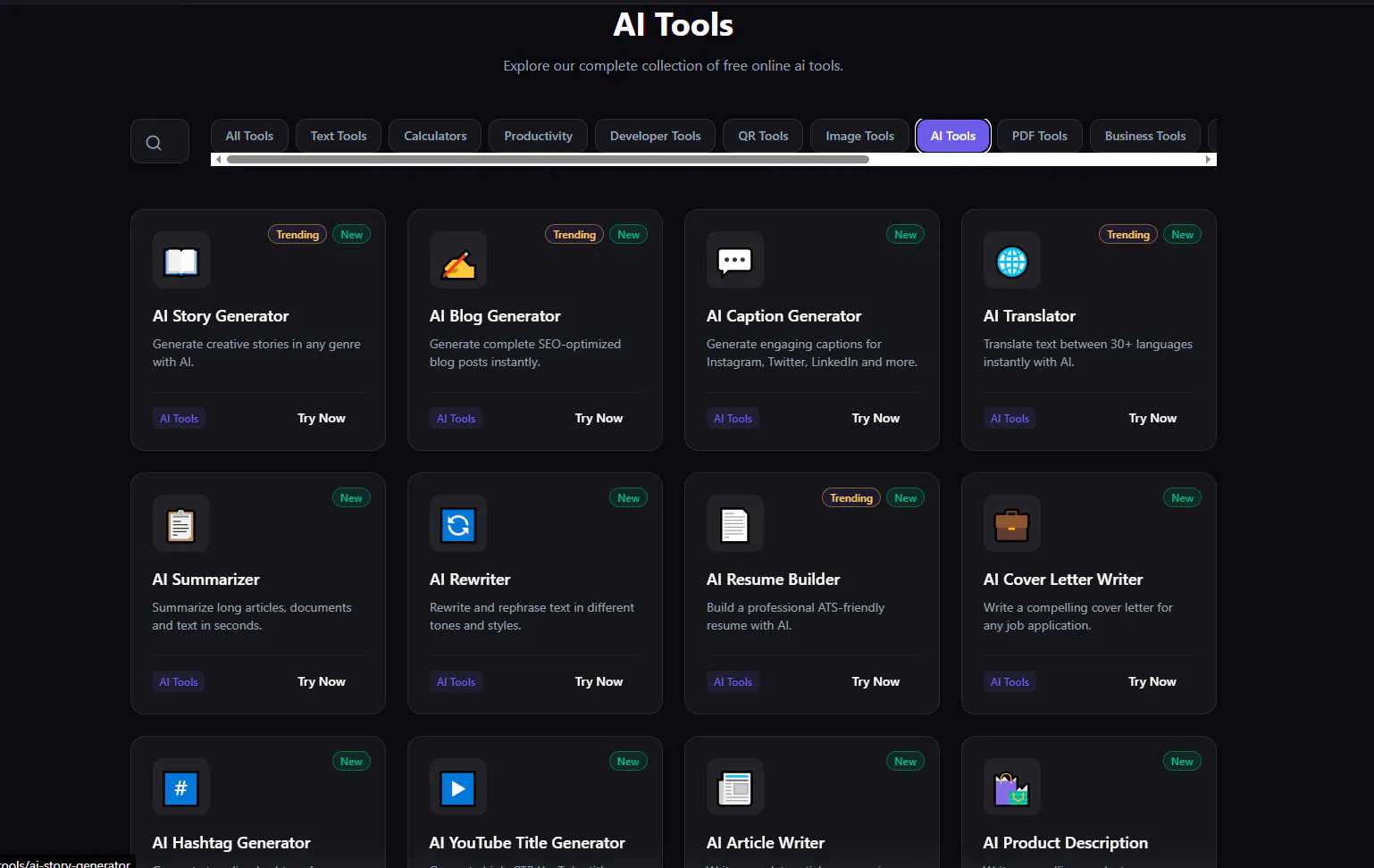Select the All Tools category tab
The height and width of the screenshot is (868, 1374).
coord(249,136)
